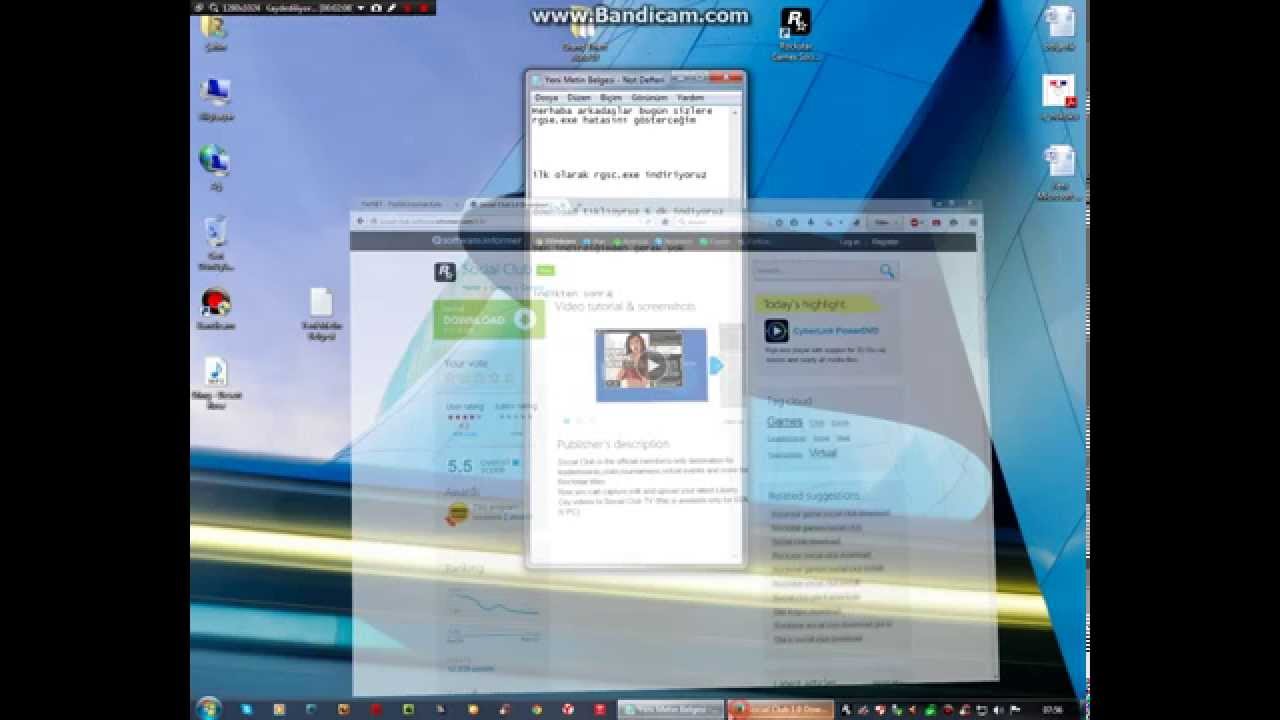This screenshot has width=1280, height=720.
Task: Launch Chrome from the taskbar
Action: (537, 709)
